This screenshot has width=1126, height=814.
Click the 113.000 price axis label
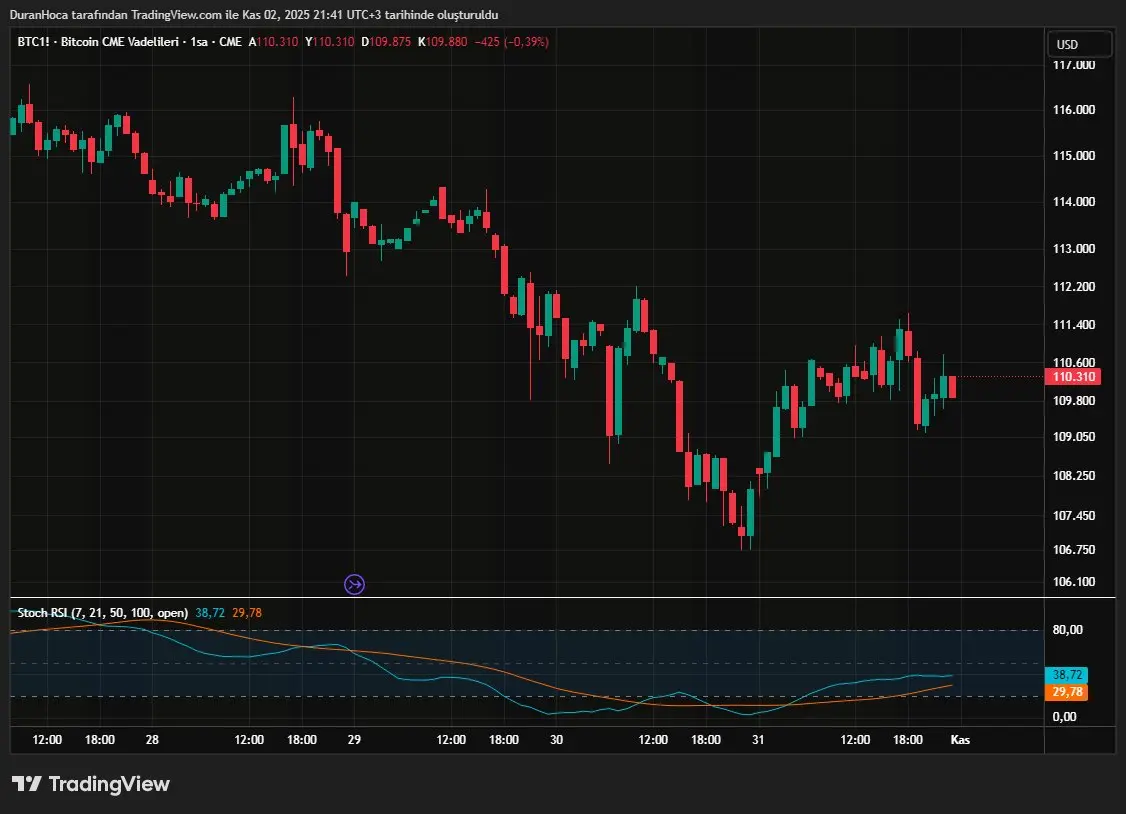(1074, 248)
